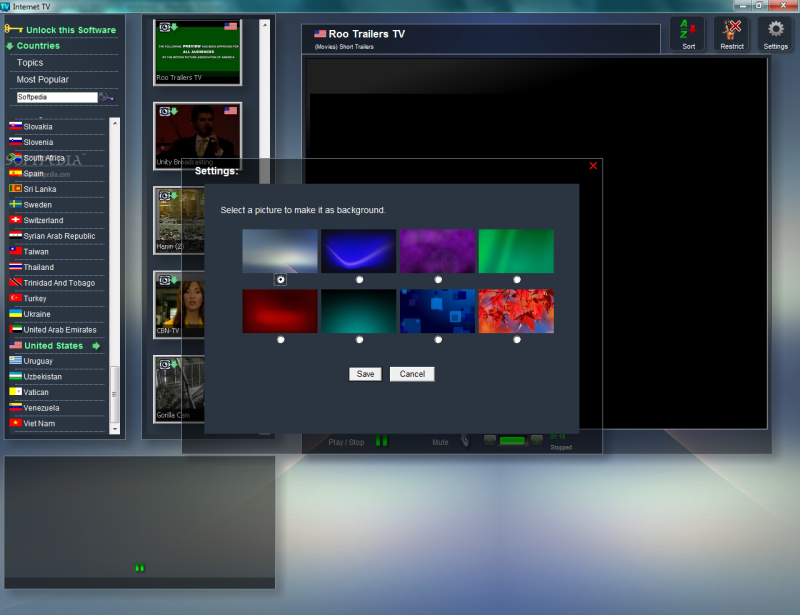This screenshot has height=615, width=800.
Task: Click the key icon beside Unlock this Software
Action: (13, 29)
